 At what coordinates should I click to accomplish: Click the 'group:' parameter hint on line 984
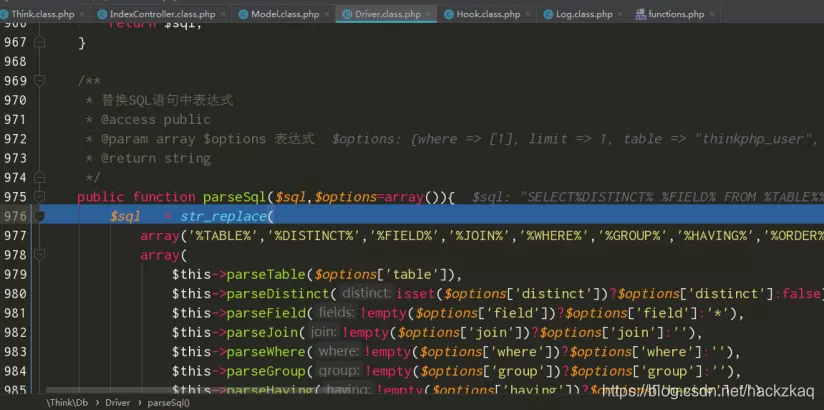tap(339, 371)
